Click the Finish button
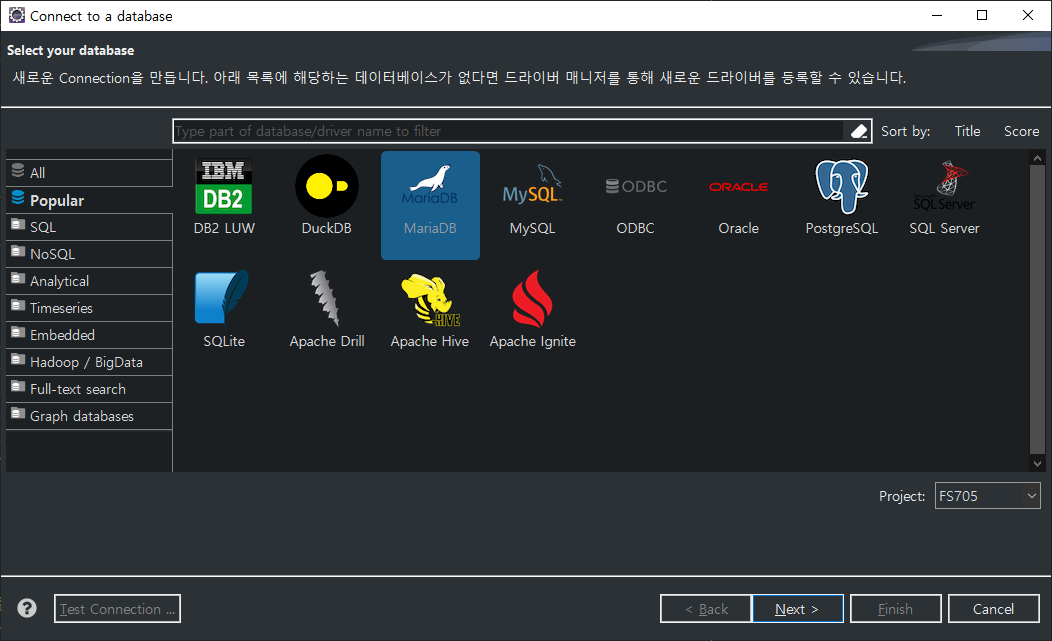The image size is (1052, 641). pos(896,609)
